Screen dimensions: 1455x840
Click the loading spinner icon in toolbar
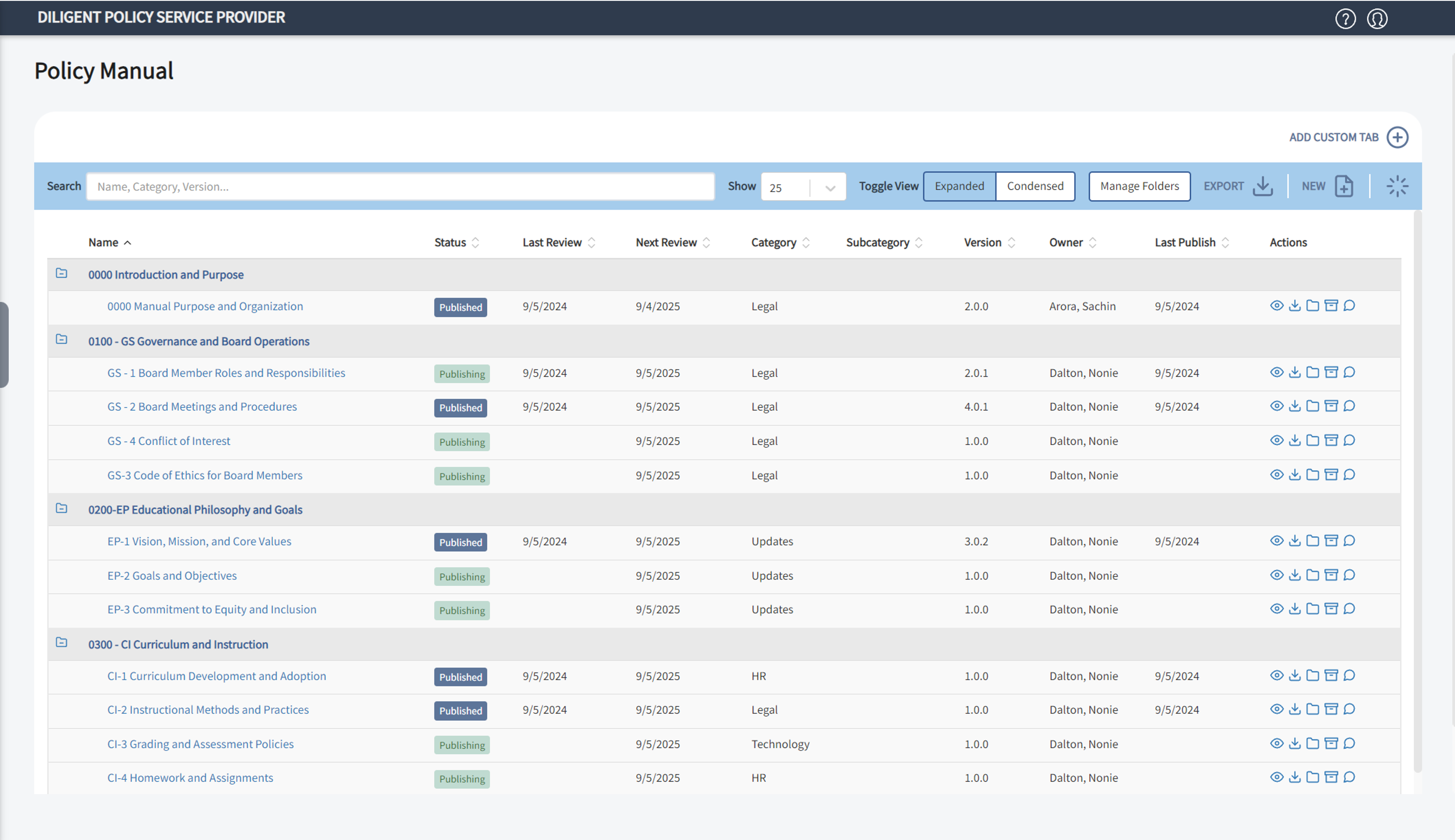pyautogui.click(x=1397, y=186)
